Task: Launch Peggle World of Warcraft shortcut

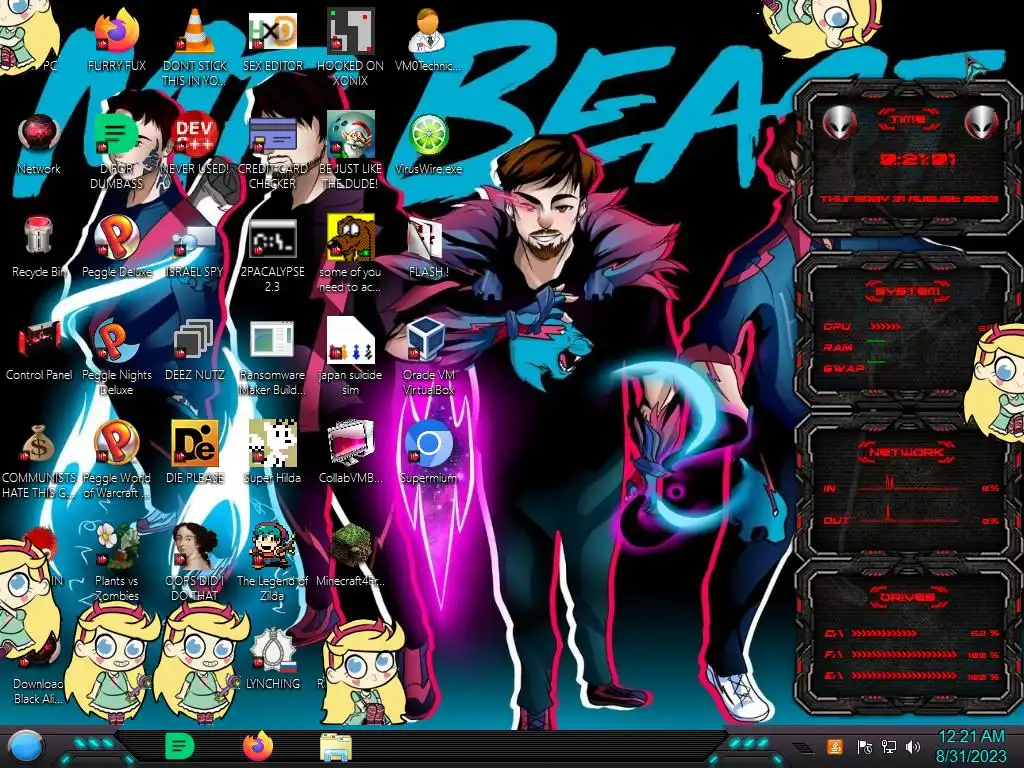Action: 117,443
